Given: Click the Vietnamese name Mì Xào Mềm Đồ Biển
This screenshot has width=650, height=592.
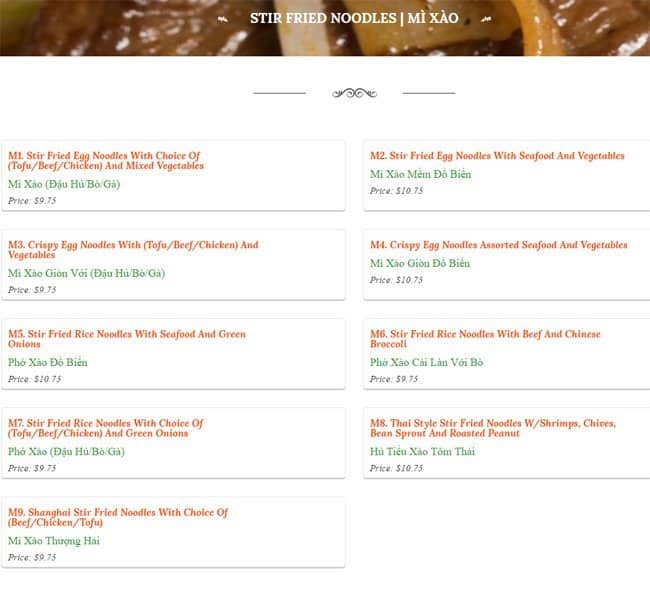Looking at the screenshot, I should tap(420, 174).
